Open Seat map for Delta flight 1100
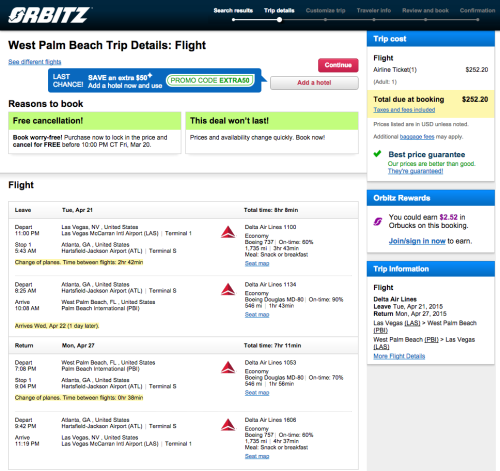The height and width of the screenshot is (471, 500). point(257,263)
